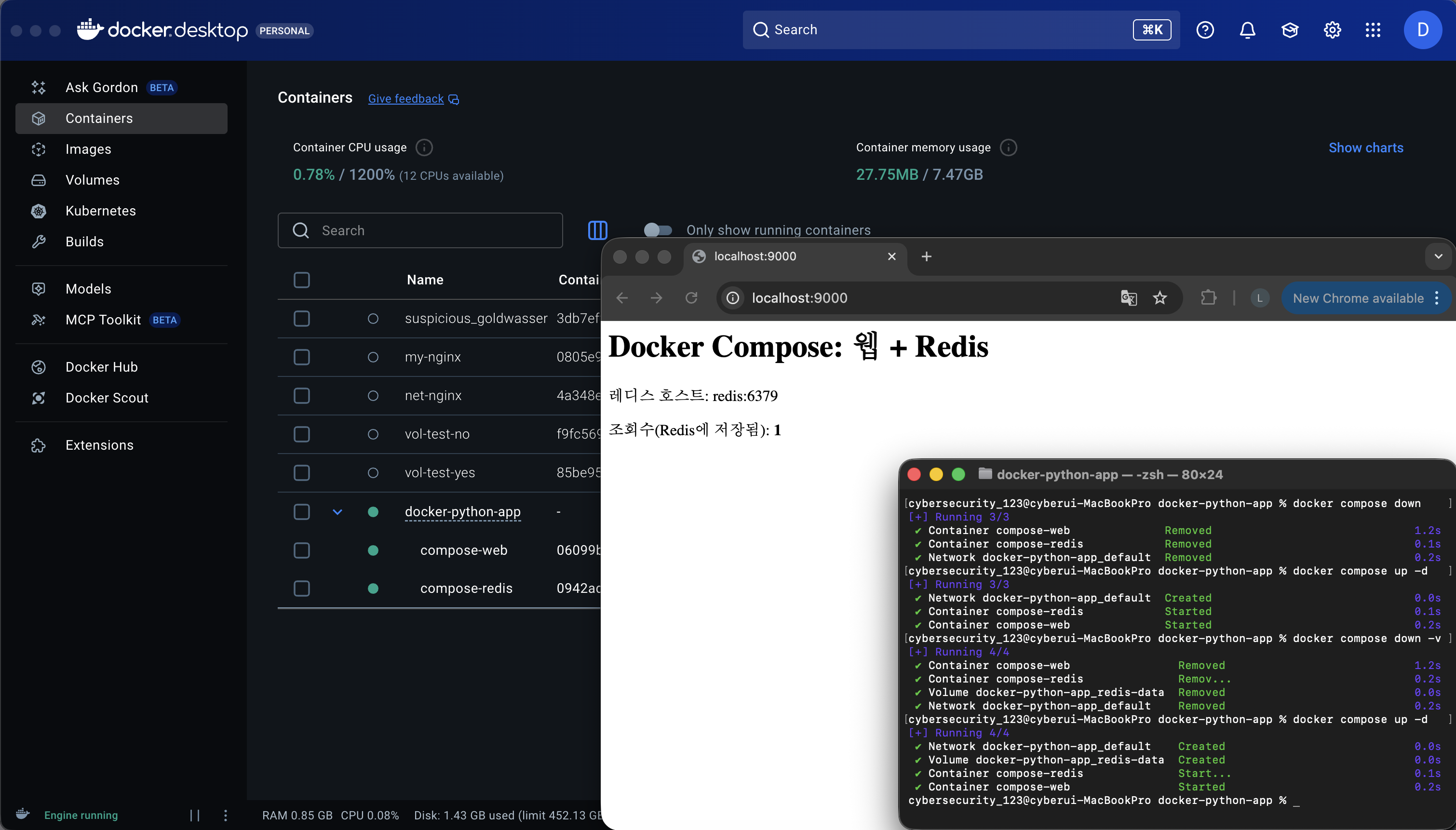Bookmark localhost:9000 with the star icon

1159,297
